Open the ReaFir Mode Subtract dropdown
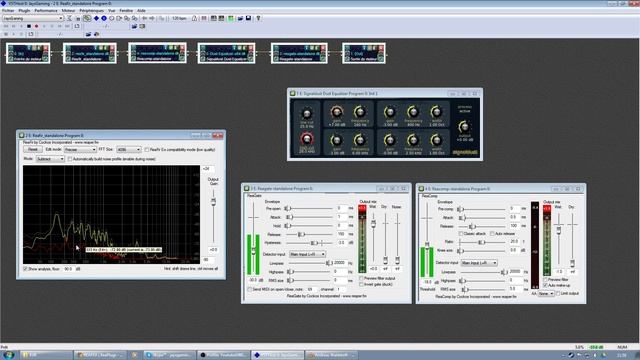This screenshot has height=360, width=640. point(50,159)
